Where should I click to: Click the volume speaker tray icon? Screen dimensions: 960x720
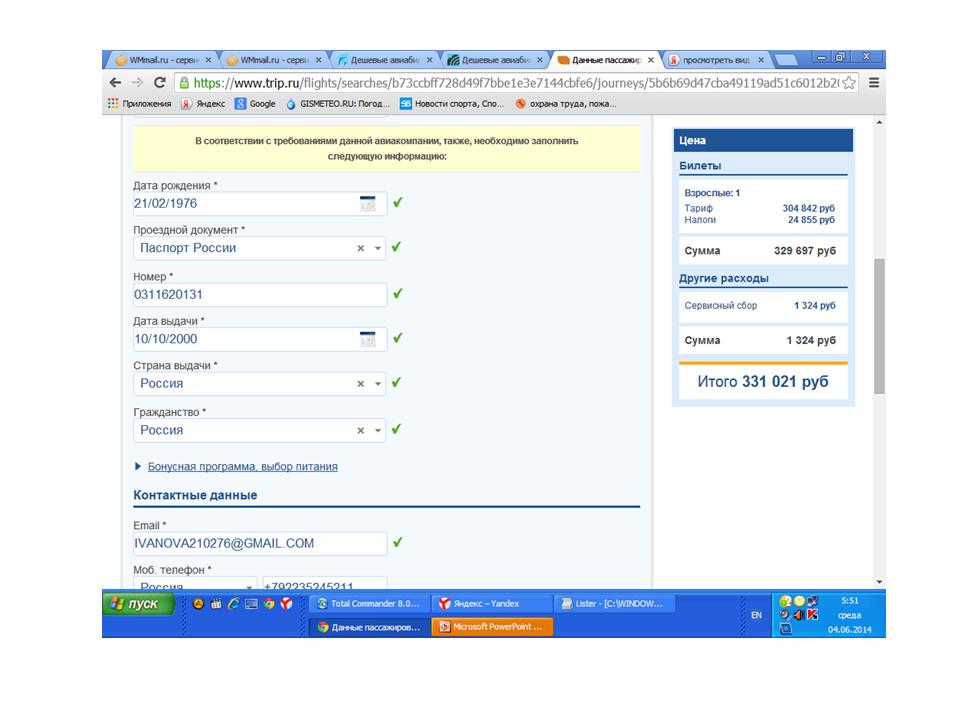coord(798,615)
